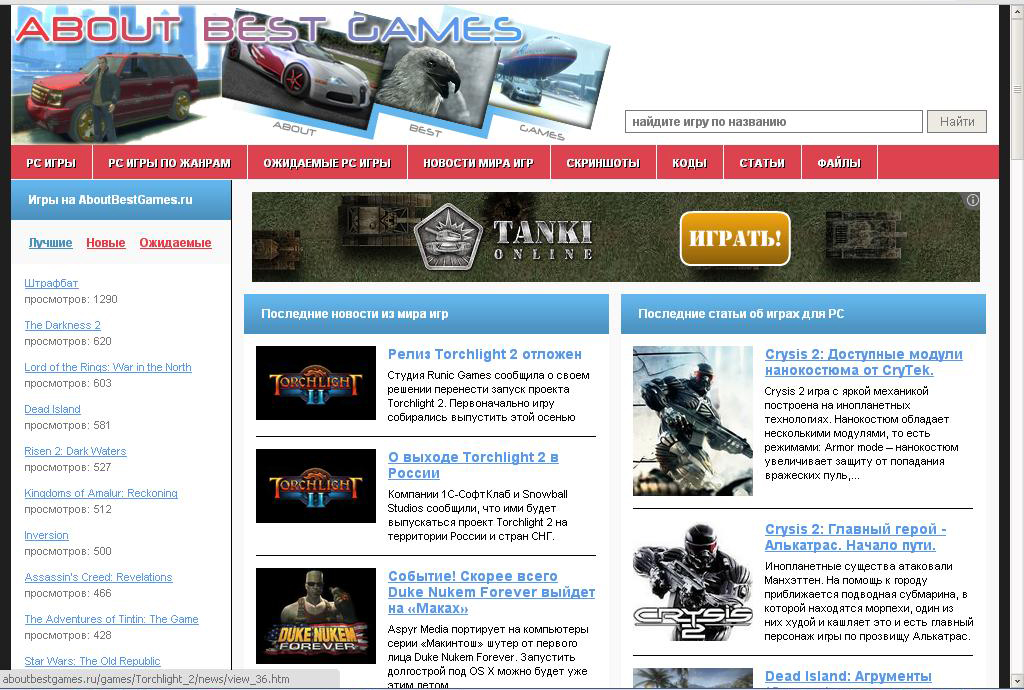Switch to the Ожидаемые games tab
Image resolution: width=1024 pixels, height=690 pixels.
pyautogui.click(x=175, y=243)
